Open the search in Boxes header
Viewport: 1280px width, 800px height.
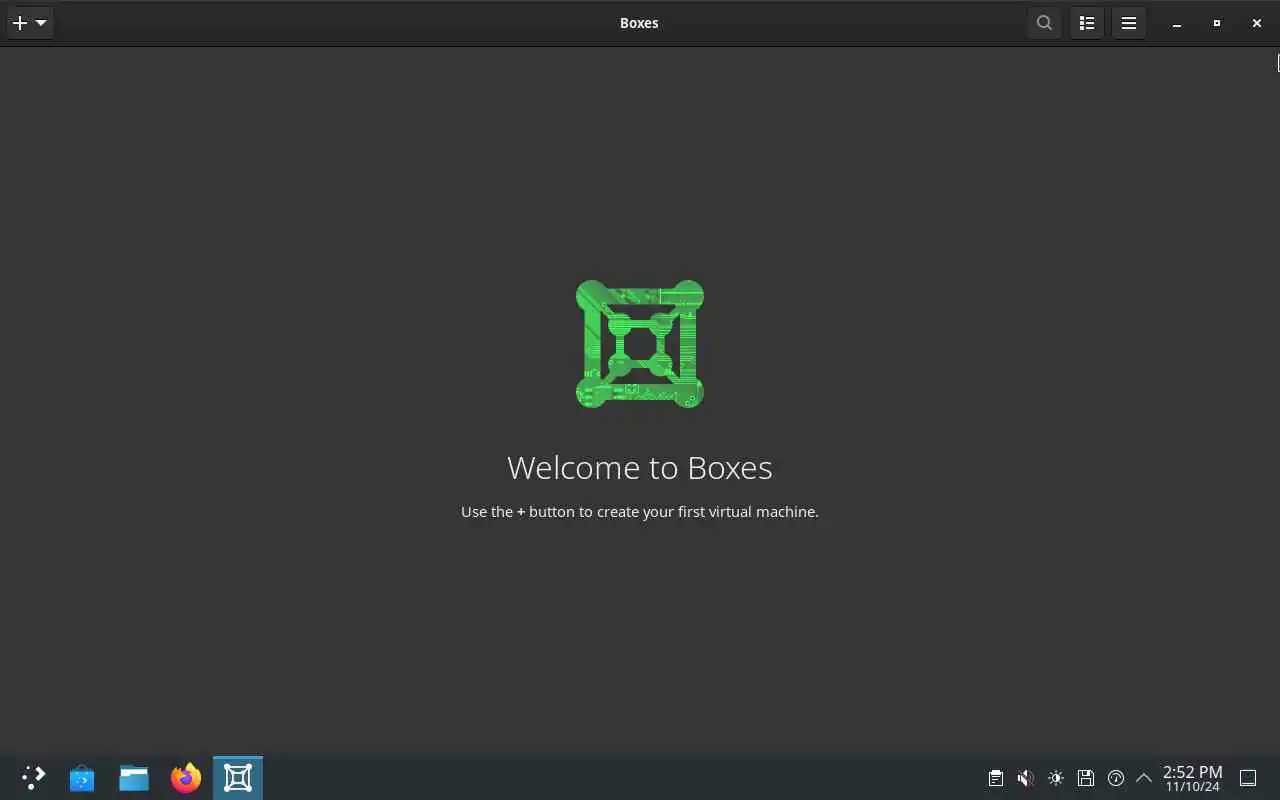tap(1044, 23)
